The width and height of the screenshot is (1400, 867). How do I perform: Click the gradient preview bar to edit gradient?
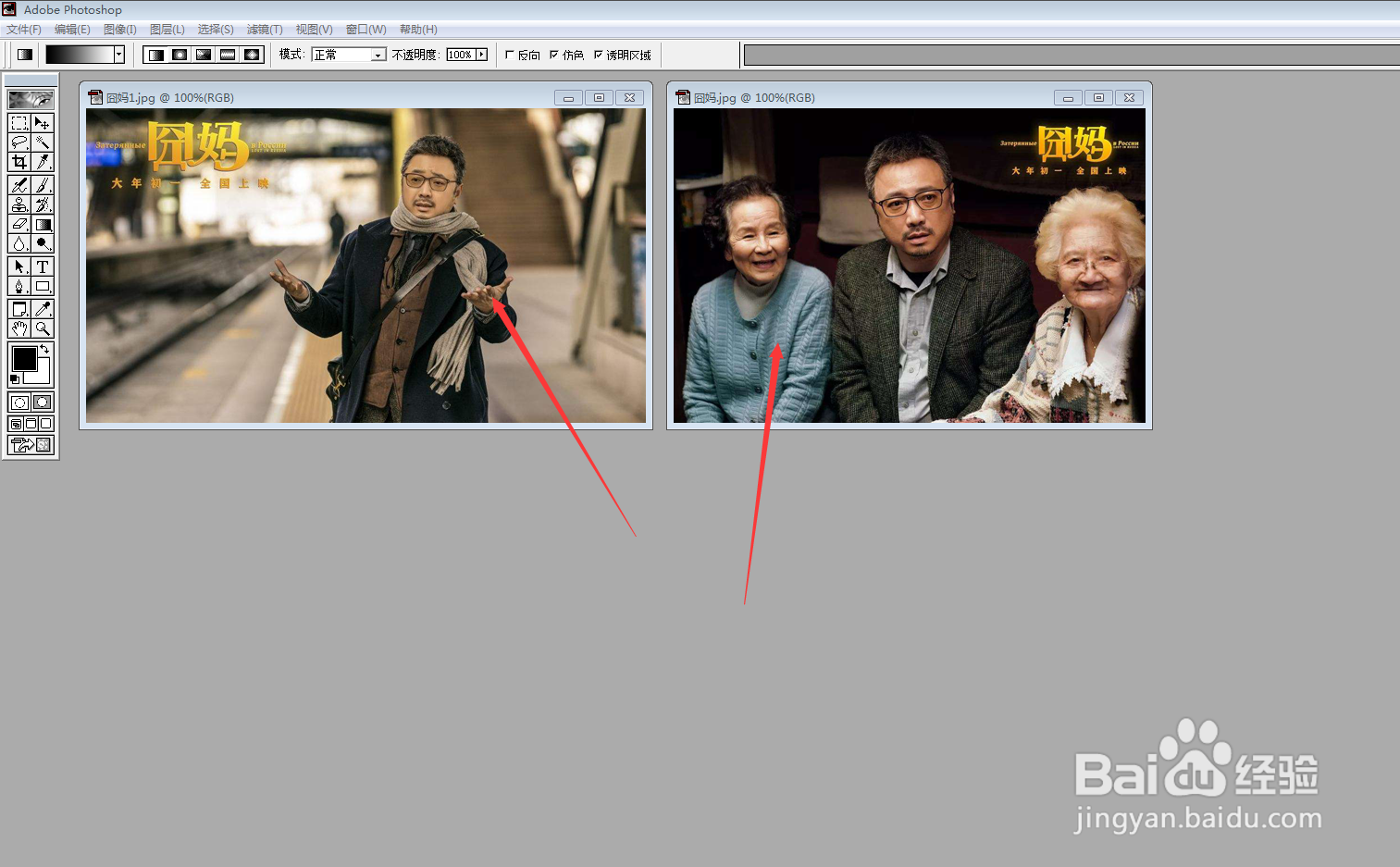click(80, 55)
